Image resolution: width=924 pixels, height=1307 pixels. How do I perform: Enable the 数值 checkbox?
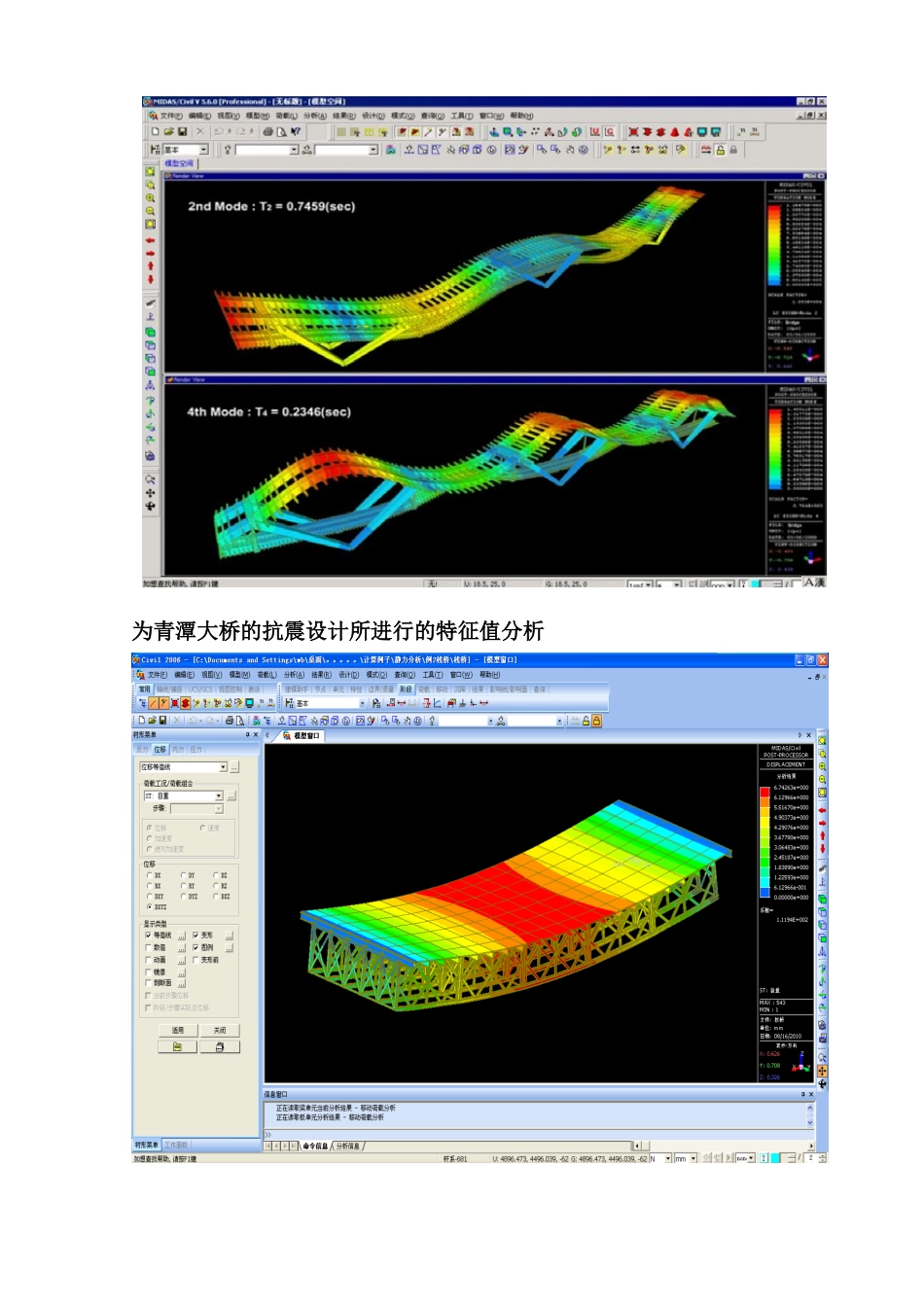tap(148, 947)
